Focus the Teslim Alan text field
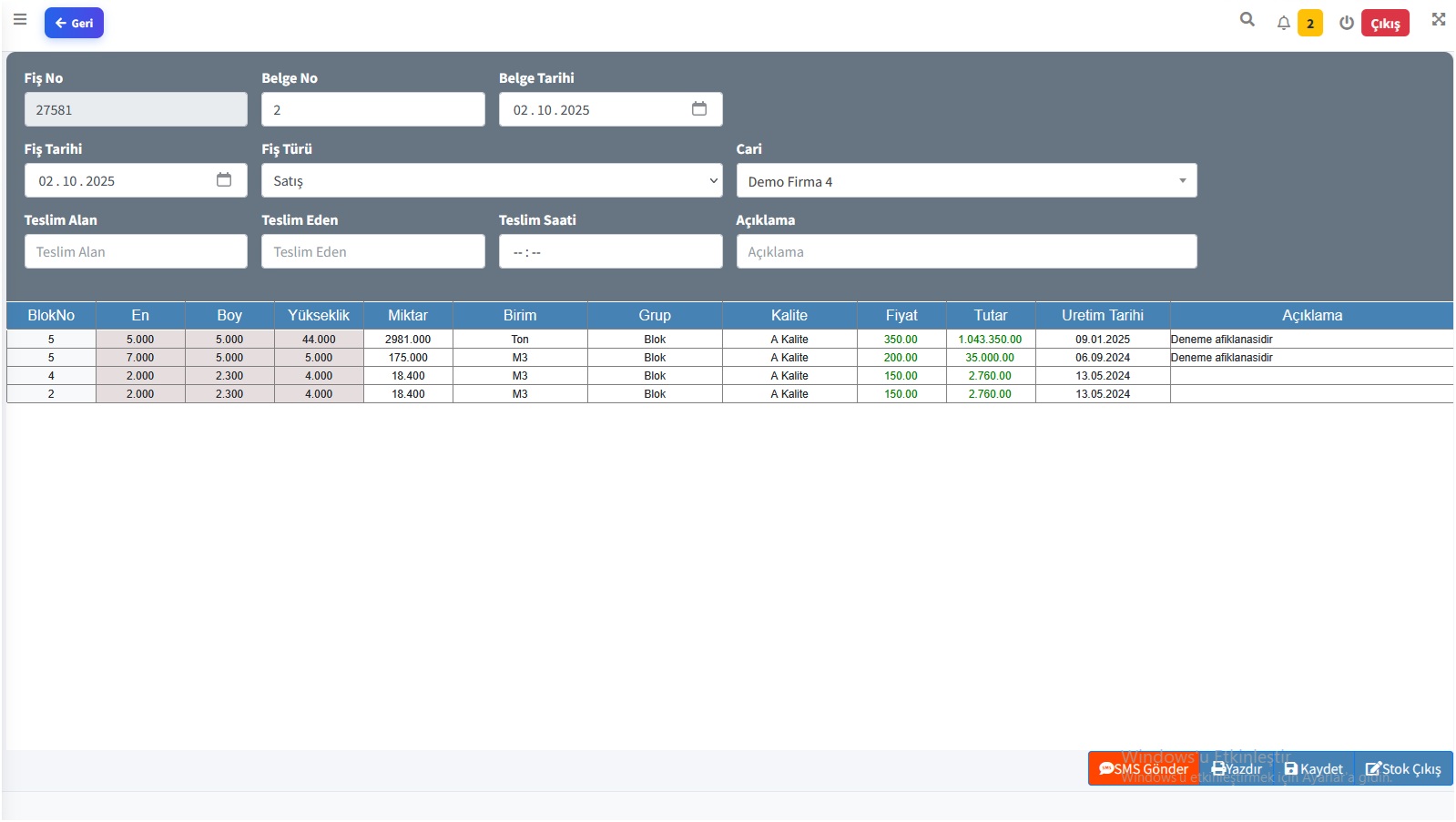 click(x=136, y=251)
